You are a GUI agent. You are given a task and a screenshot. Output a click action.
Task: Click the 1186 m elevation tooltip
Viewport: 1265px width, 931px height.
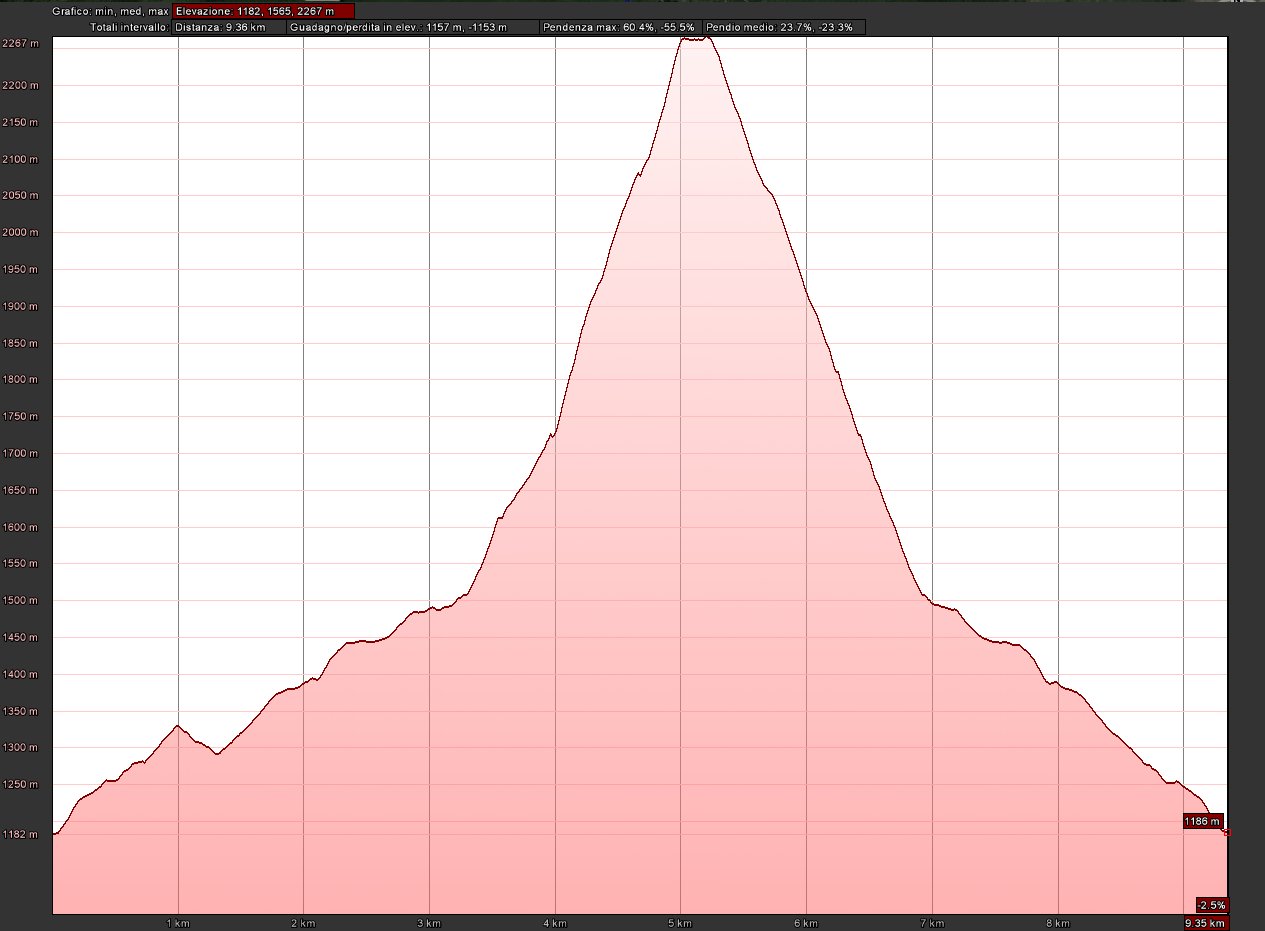(x=1202, y=822)
